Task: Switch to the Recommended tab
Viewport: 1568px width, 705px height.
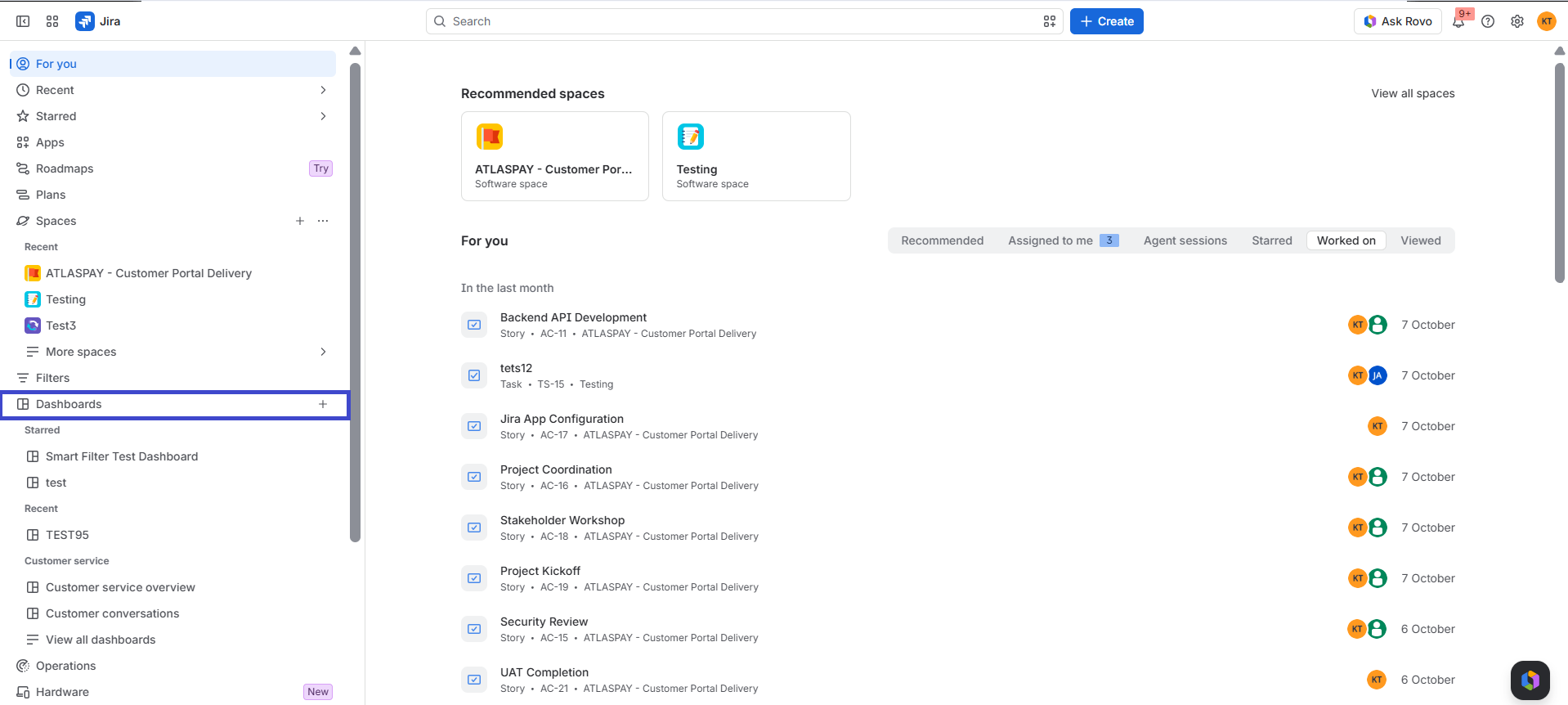Action: point(942,240)
